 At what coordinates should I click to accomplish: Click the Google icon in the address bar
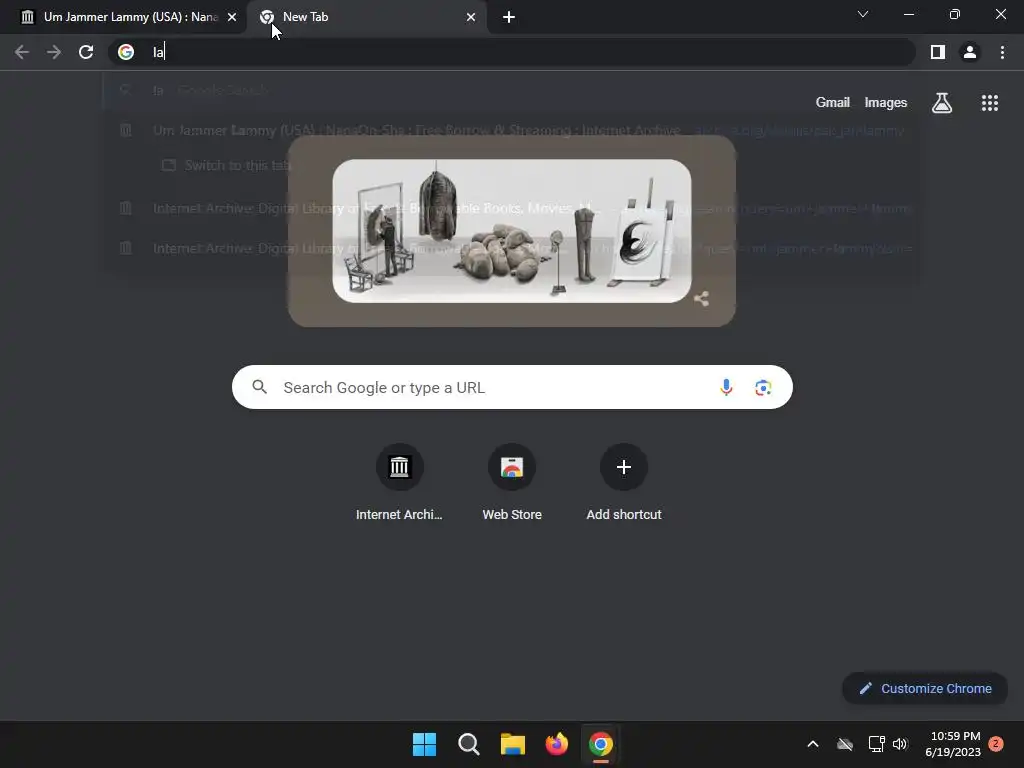click(x=126, y=52)
